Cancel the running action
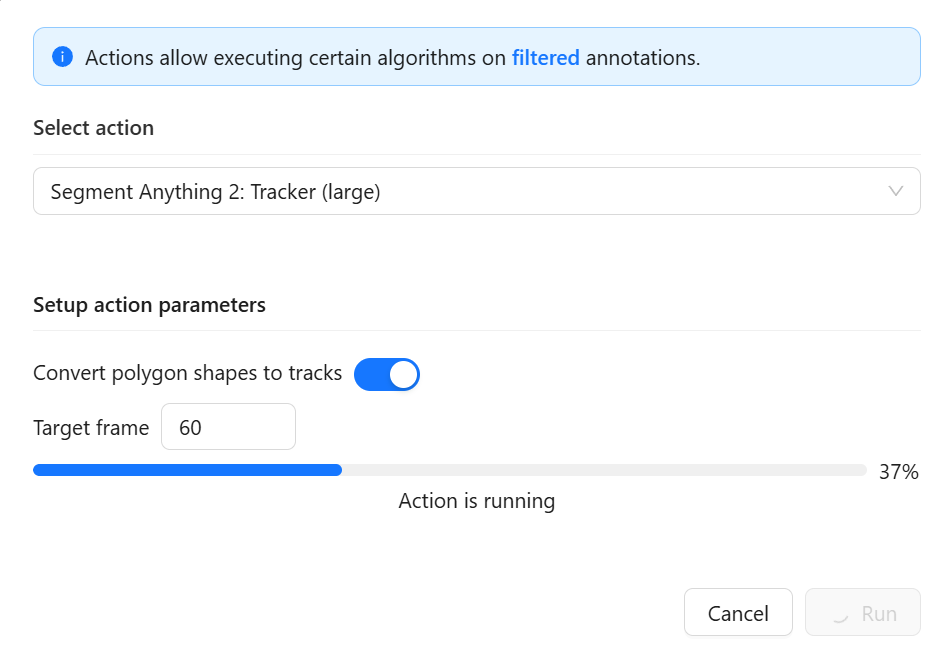The height and width of the screenshot is (658, 952). pos(738,612)
